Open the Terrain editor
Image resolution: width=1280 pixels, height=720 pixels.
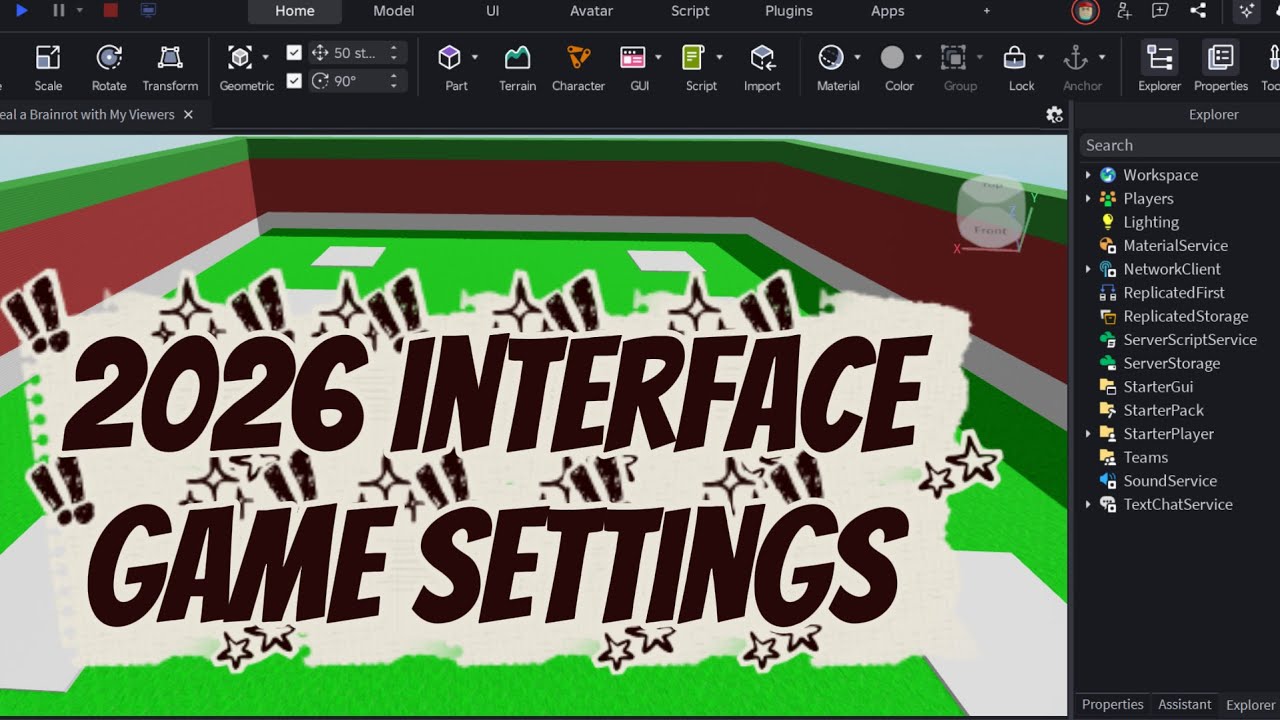pyautogui.click(x=517, y=66)
